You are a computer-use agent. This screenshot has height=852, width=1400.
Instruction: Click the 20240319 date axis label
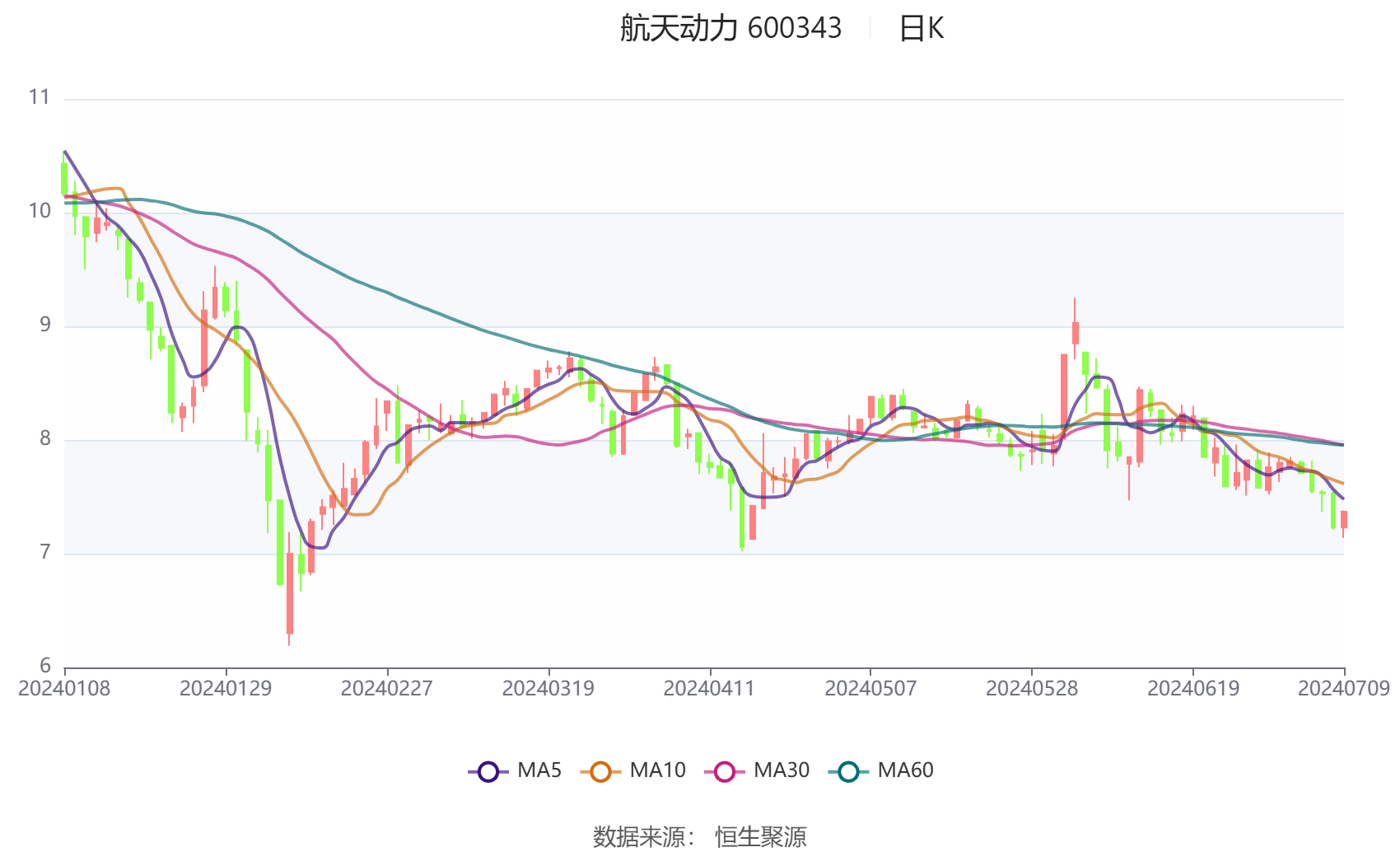(548, 688)
